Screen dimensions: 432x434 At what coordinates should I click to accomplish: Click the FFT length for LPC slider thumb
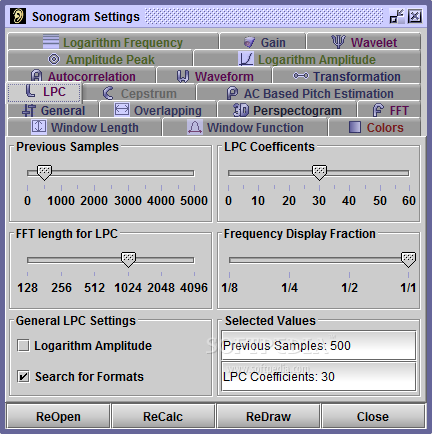[128, 260]
